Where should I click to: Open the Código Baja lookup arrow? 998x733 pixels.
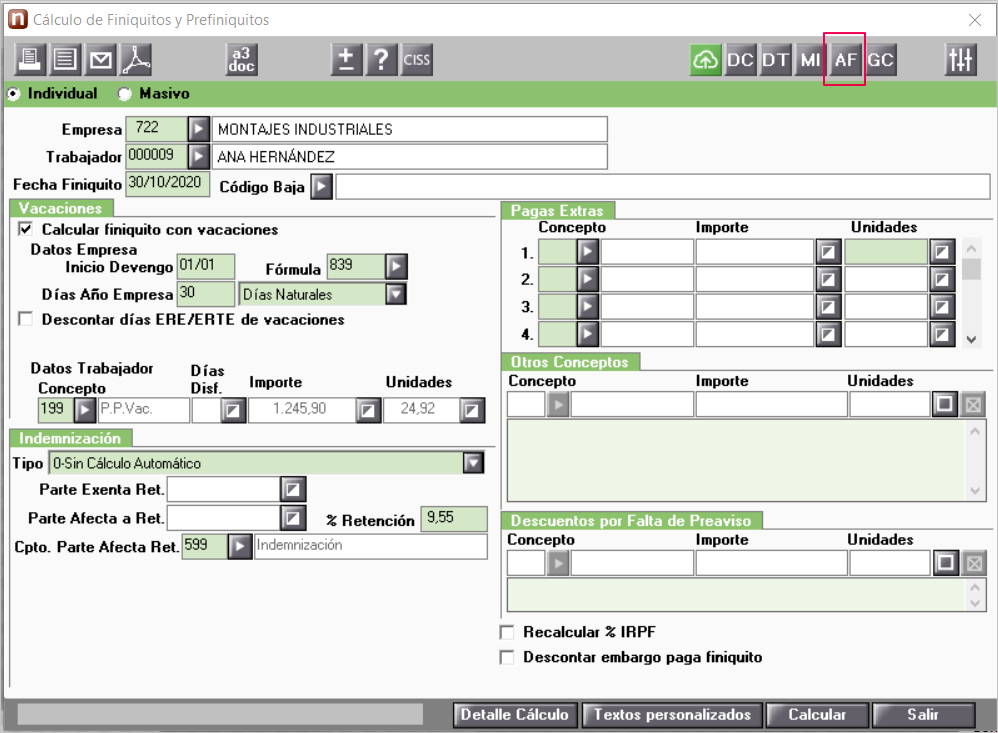coord(321,187)
